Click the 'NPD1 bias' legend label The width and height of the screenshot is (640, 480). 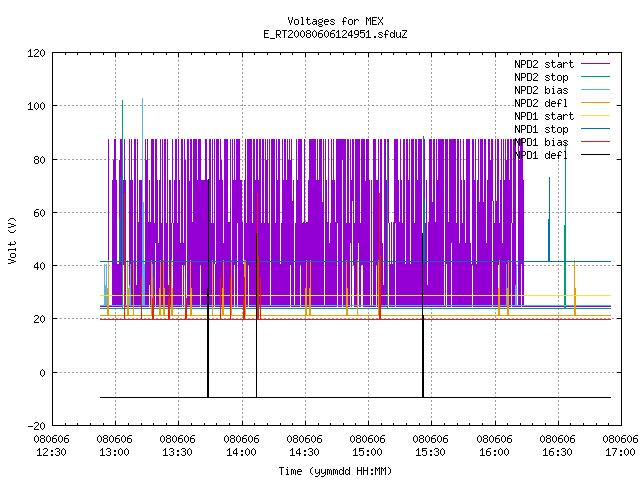[541, 142]
